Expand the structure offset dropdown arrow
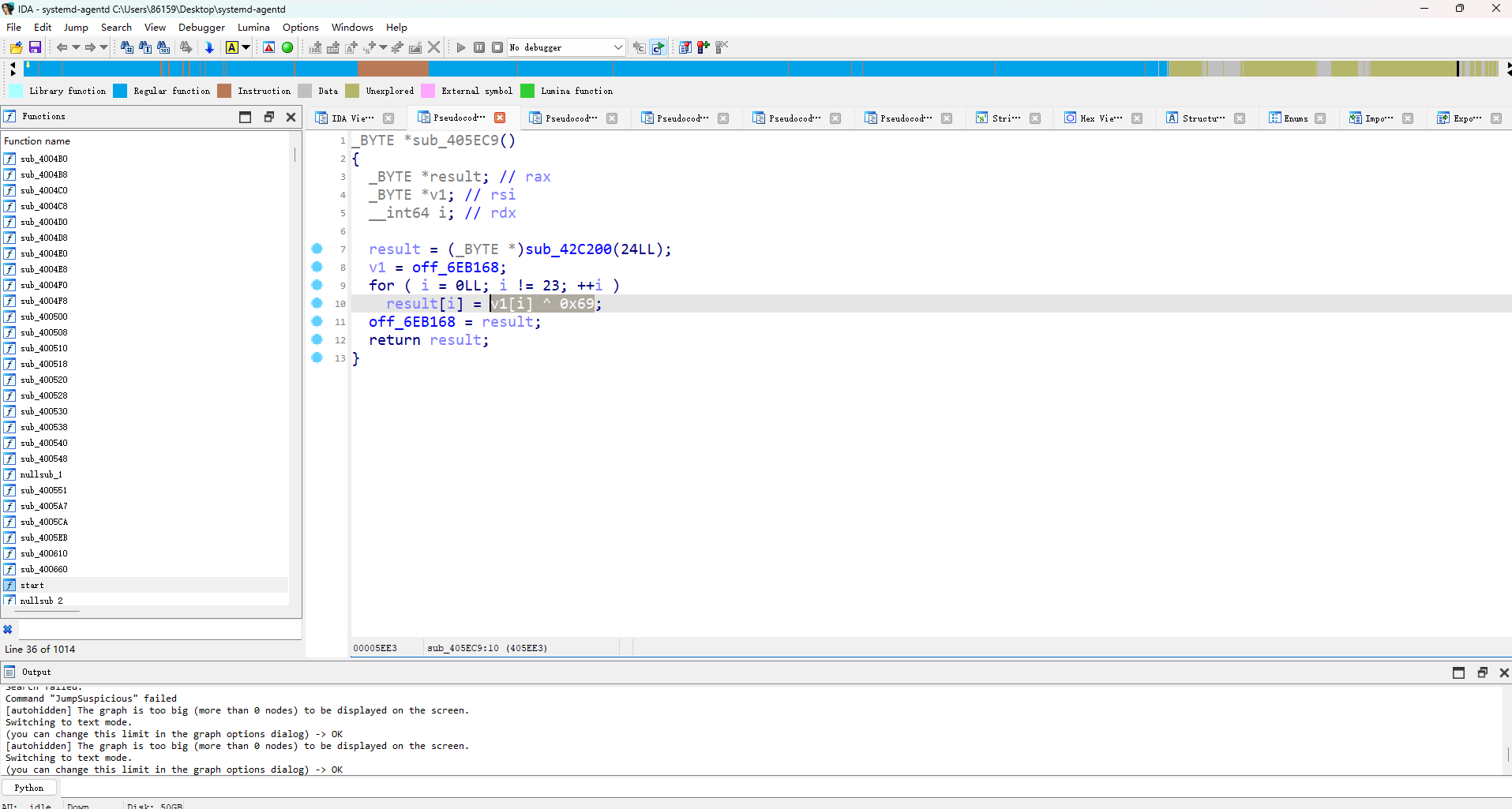This screenshot has height=809, width=1512. coord(383,47)
